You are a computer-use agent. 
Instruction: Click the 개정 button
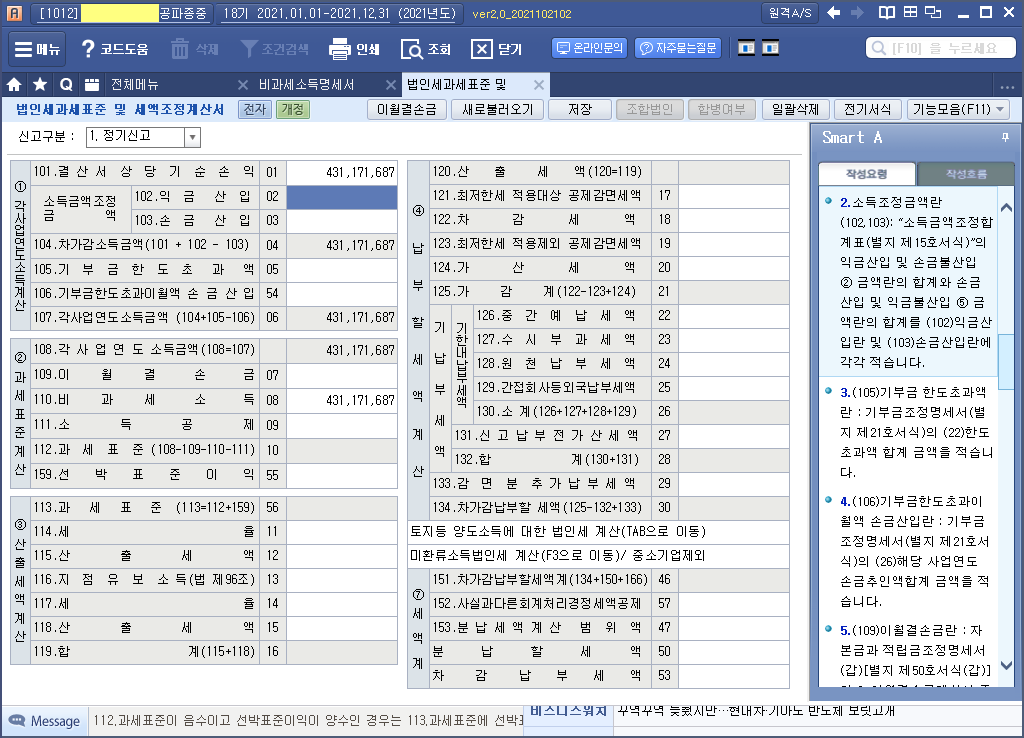click(x=293, y=109)
